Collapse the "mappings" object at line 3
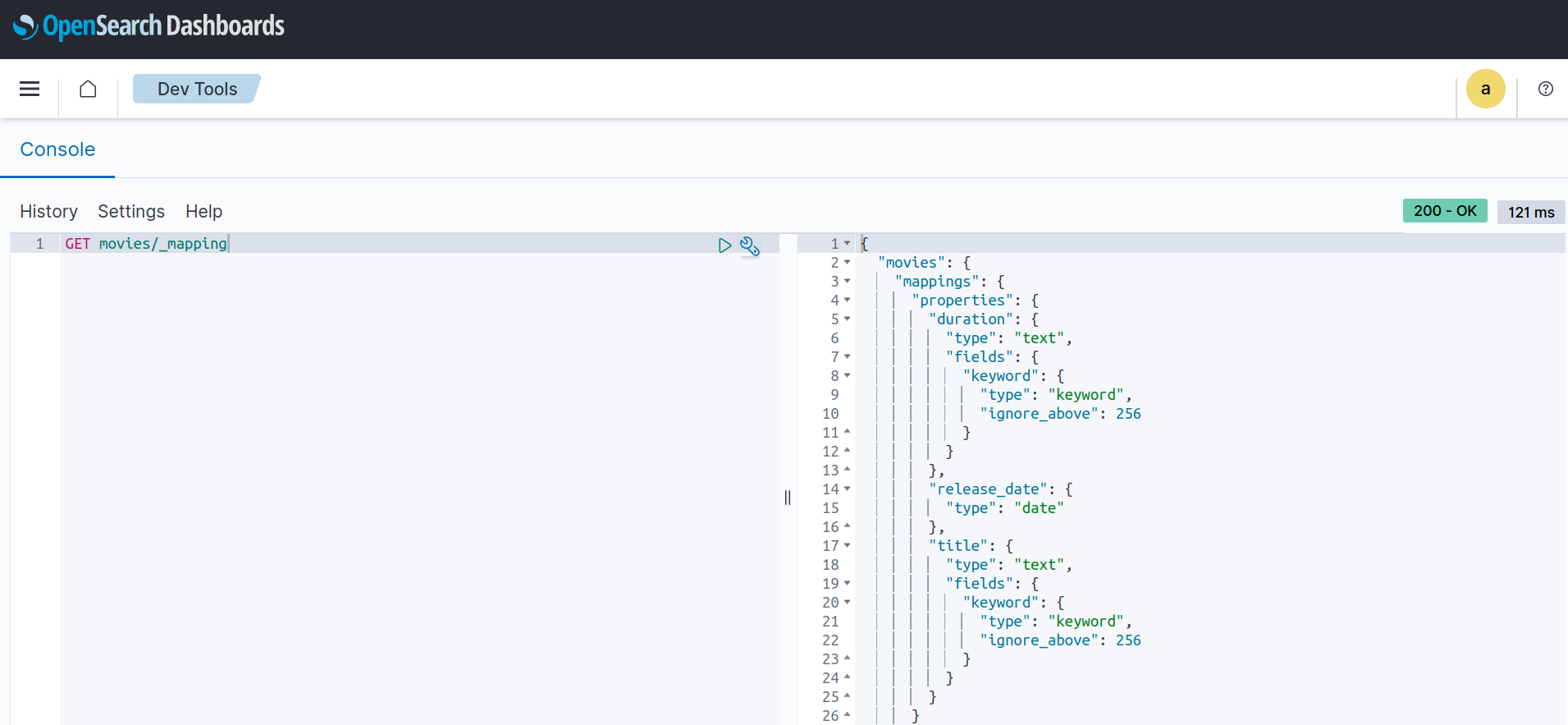 [x=847, y=282]
